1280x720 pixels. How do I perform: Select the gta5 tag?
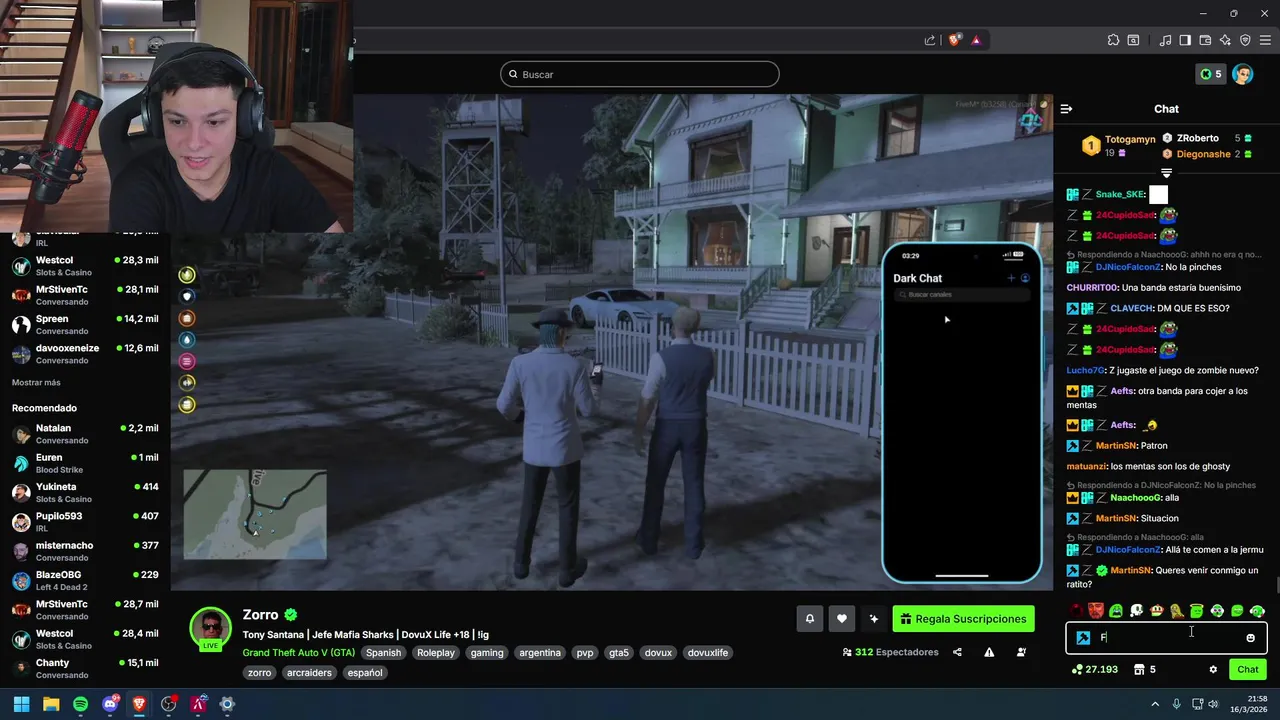pyautogui.click(x=619, y=653)
